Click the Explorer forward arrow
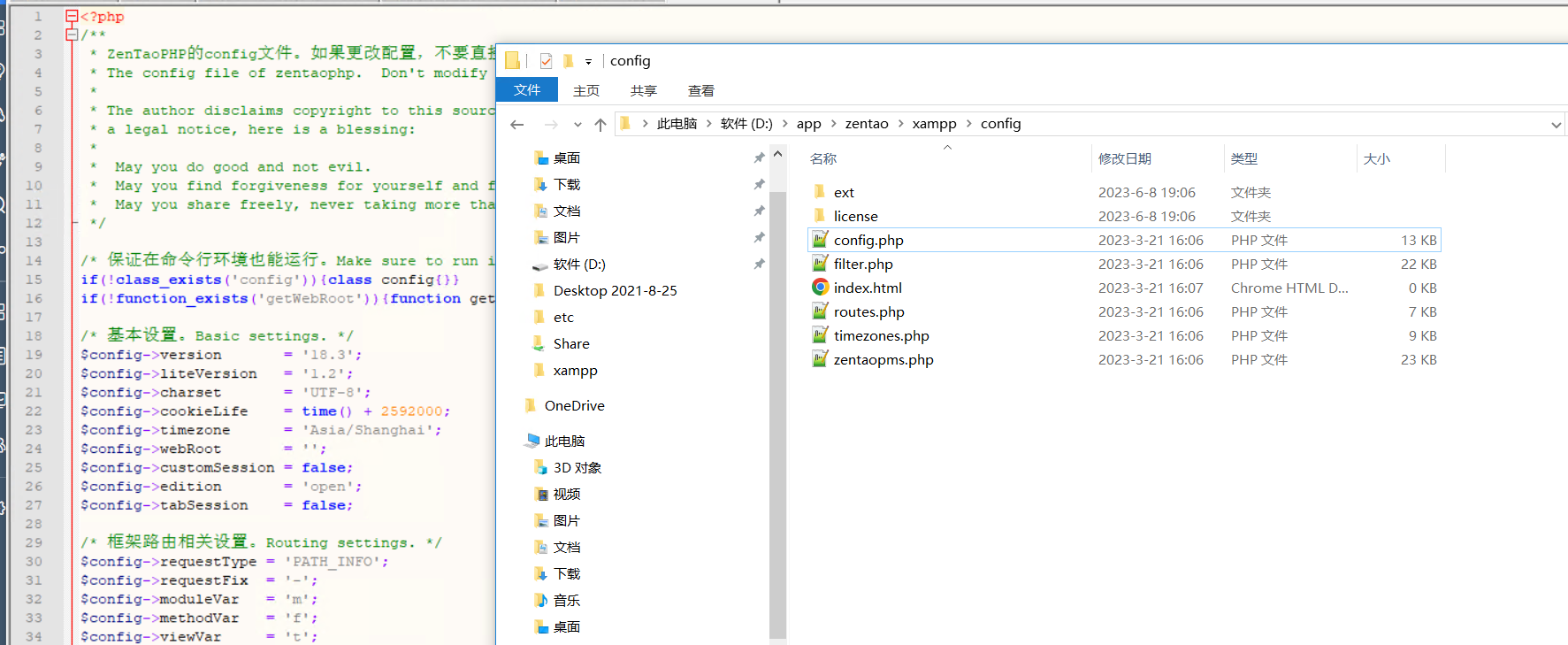Screen dimensions: 1568x645 click(551, 125)
